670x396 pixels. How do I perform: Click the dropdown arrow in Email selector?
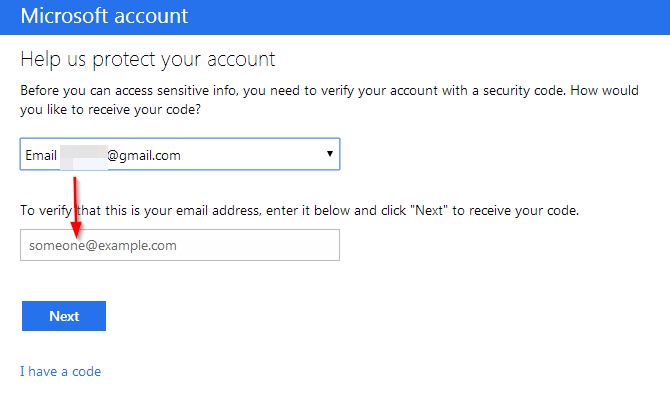pos(329,154)
